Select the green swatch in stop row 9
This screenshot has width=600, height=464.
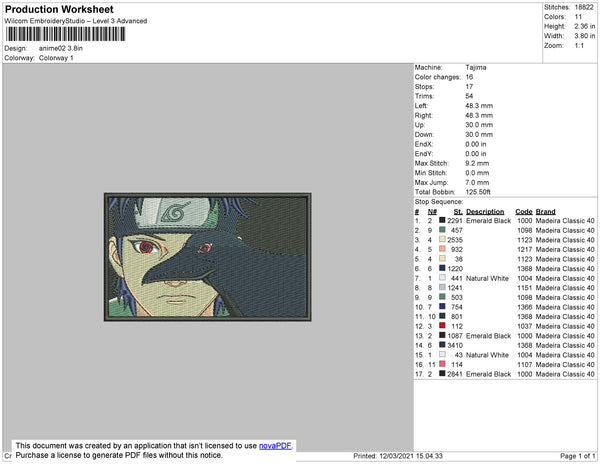442,297
